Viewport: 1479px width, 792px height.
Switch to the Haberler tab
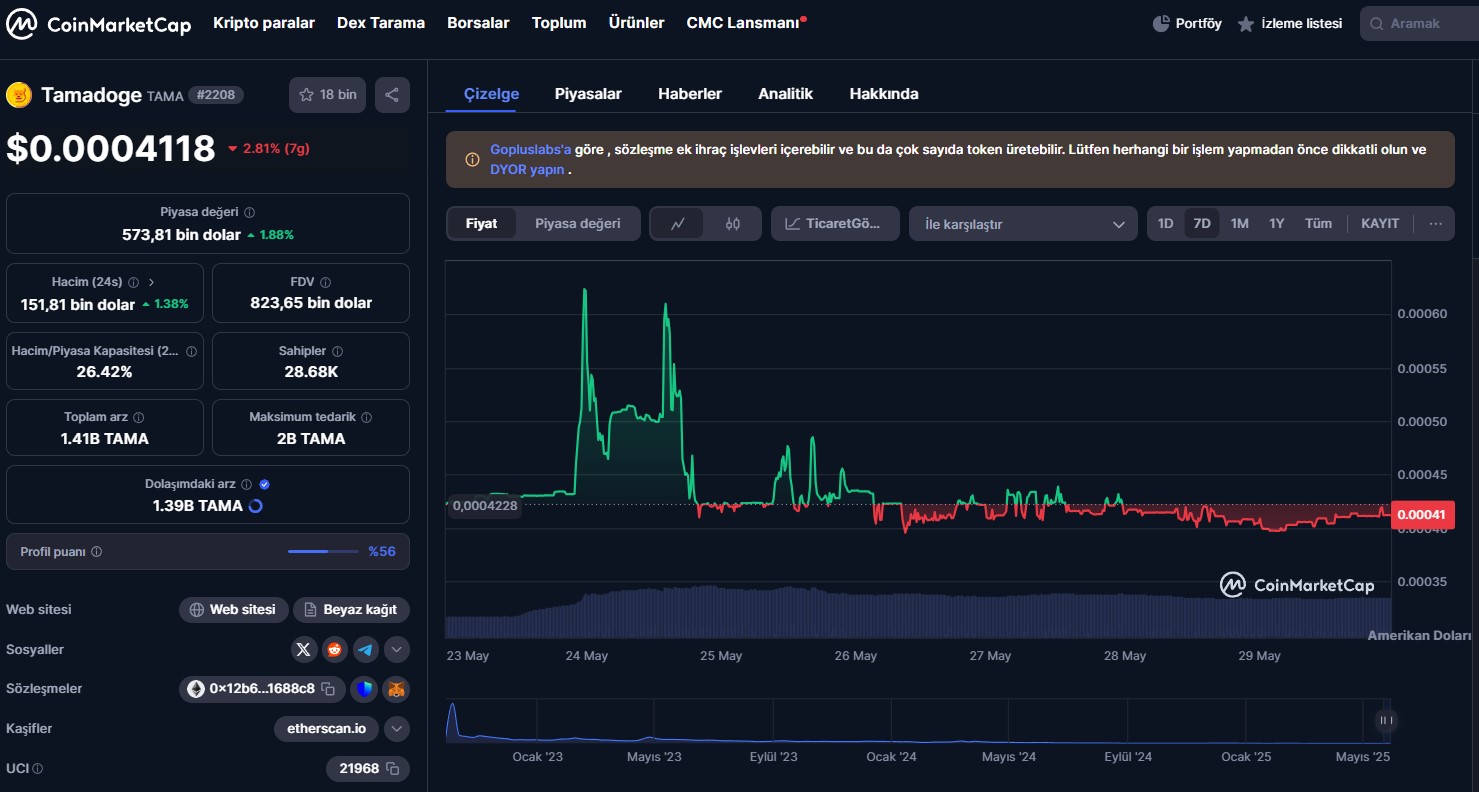click(x=690, y=94)
